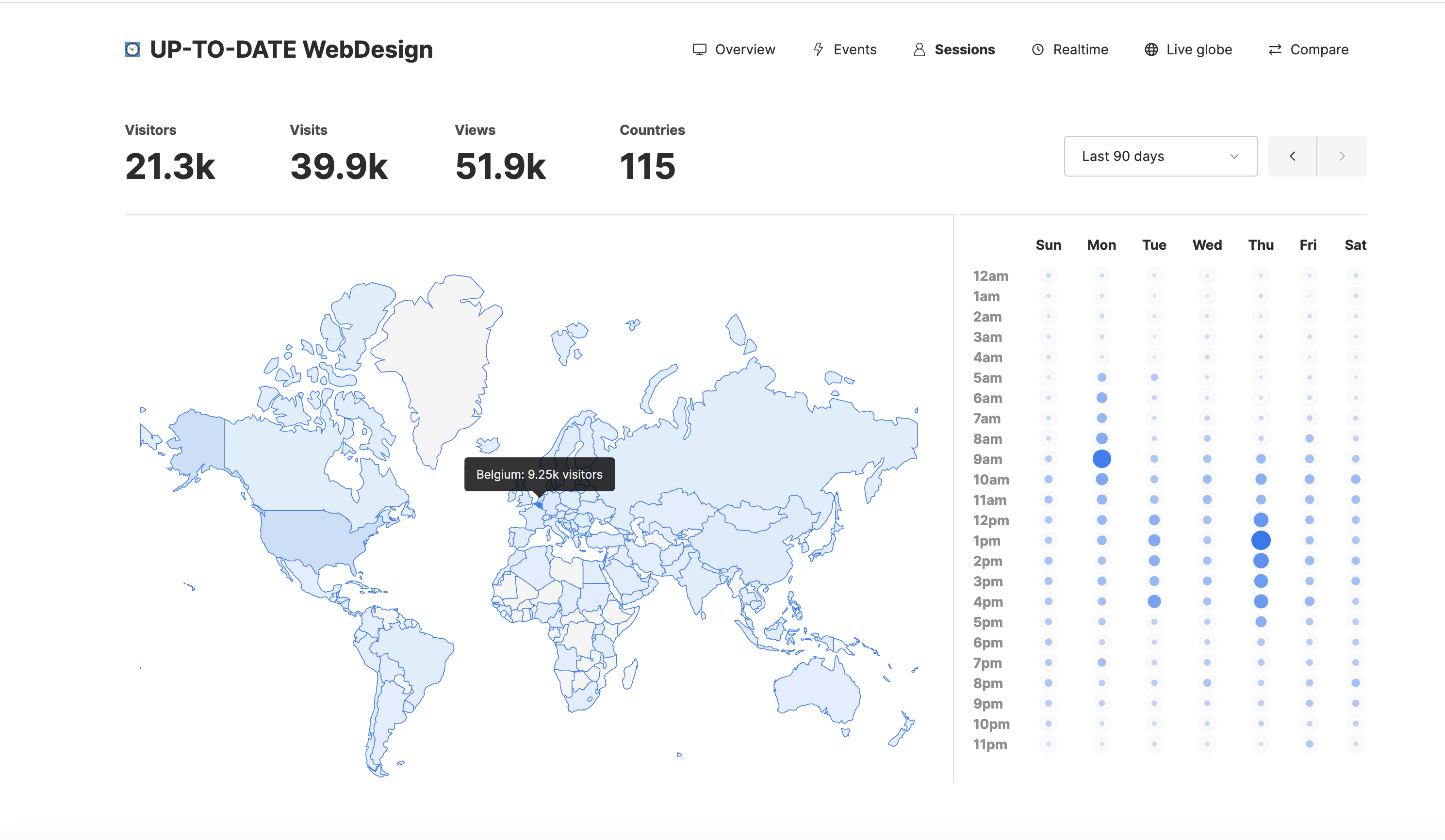
Task: Click the Views 51.9k metric
Action: click(501, 153)
